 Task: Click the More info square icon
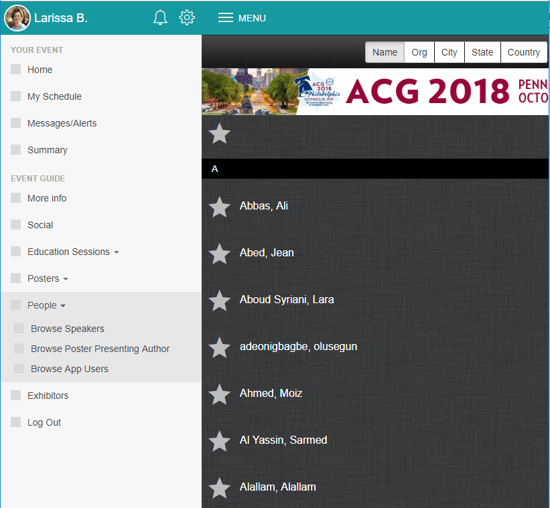pyautogui.click(x=16, y=198)
